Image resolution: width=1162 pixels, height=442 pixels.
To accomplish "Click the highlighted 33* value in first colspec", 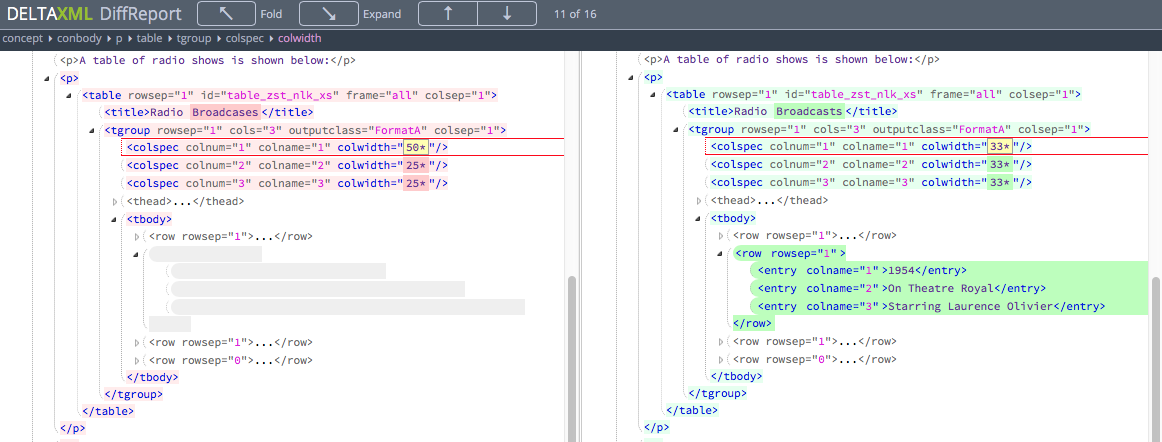I will click(999, 148).
